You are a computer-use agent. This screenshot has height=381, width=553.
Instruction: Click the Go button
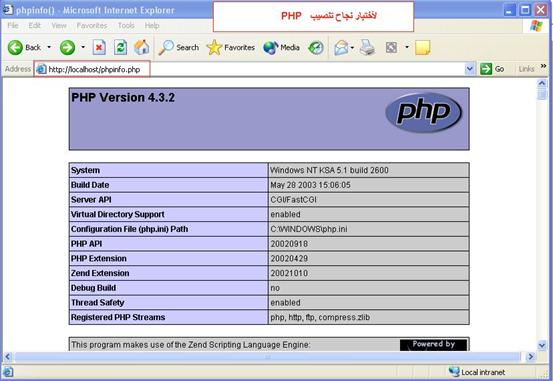[492, 69]
